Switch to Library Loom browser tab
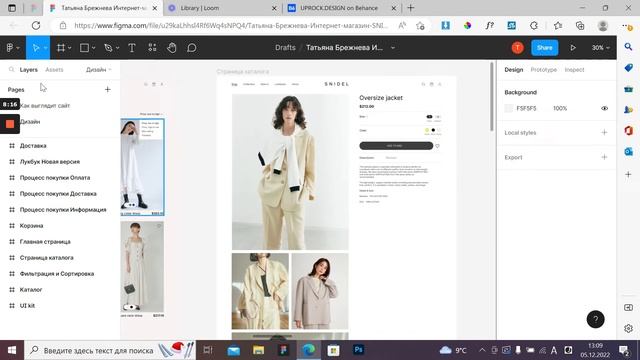Image resolution: width=640 pixels, height=360 pixels. click(x=222, y=8)
